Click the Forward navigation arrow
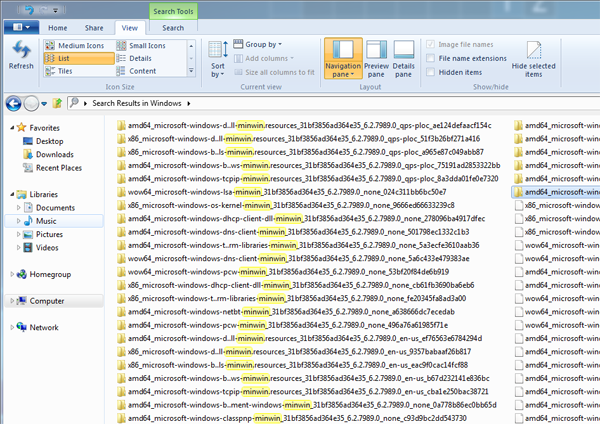The height and width of the screenshot is (424, 600). coord(31,103)
